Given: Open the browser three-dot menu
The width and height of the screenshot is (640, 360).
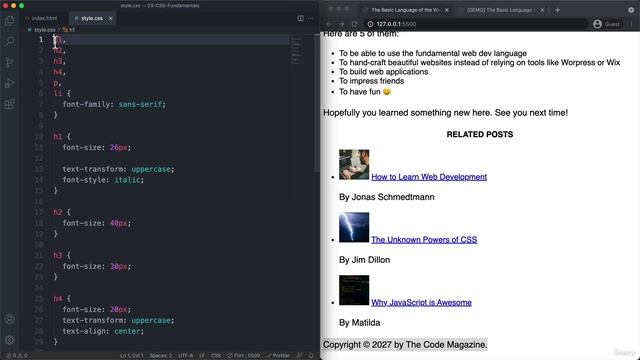Looking at the screenshot, I should [x=631, y=24].
